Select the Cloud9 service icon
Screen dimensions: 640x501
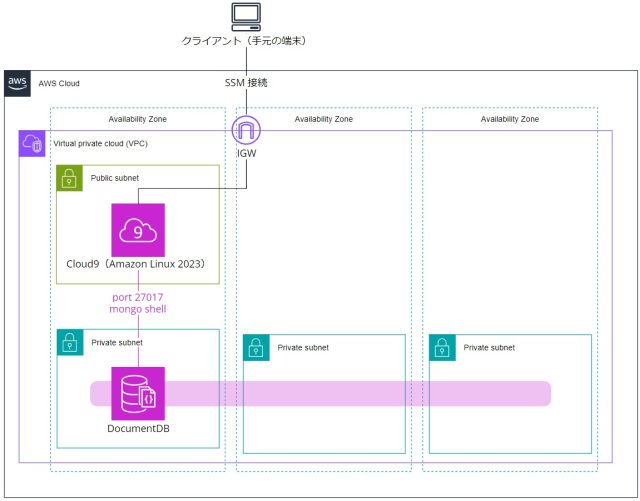point(138,230)
